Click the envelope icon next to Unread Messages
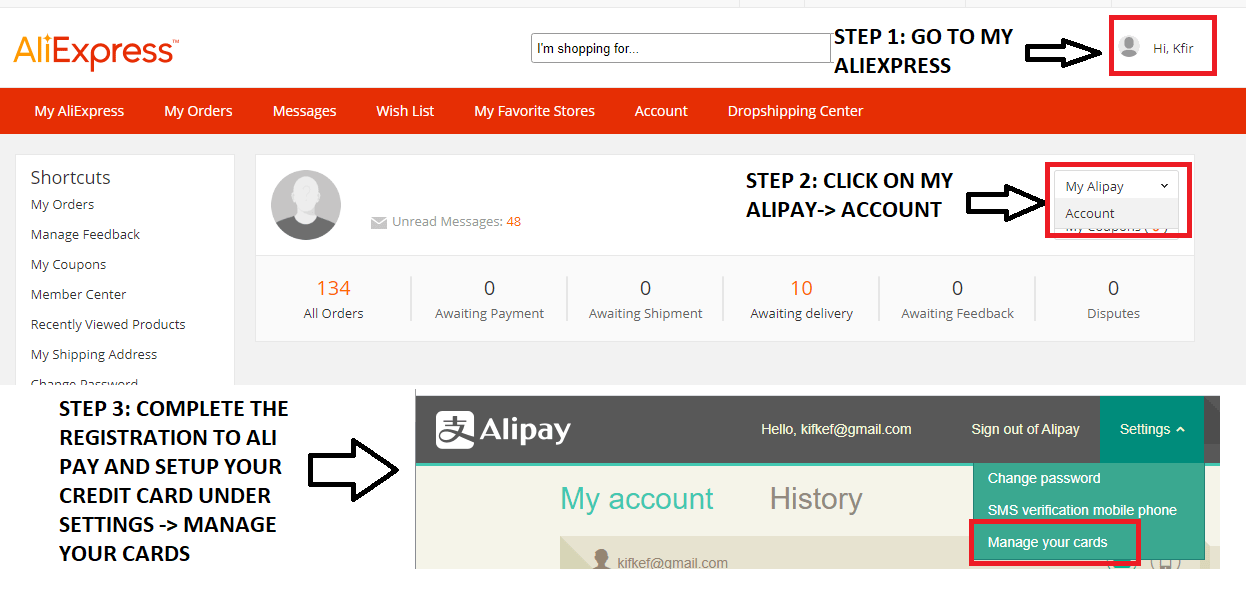The height and width of the screenshot is (590, 1246). point(379,222)
